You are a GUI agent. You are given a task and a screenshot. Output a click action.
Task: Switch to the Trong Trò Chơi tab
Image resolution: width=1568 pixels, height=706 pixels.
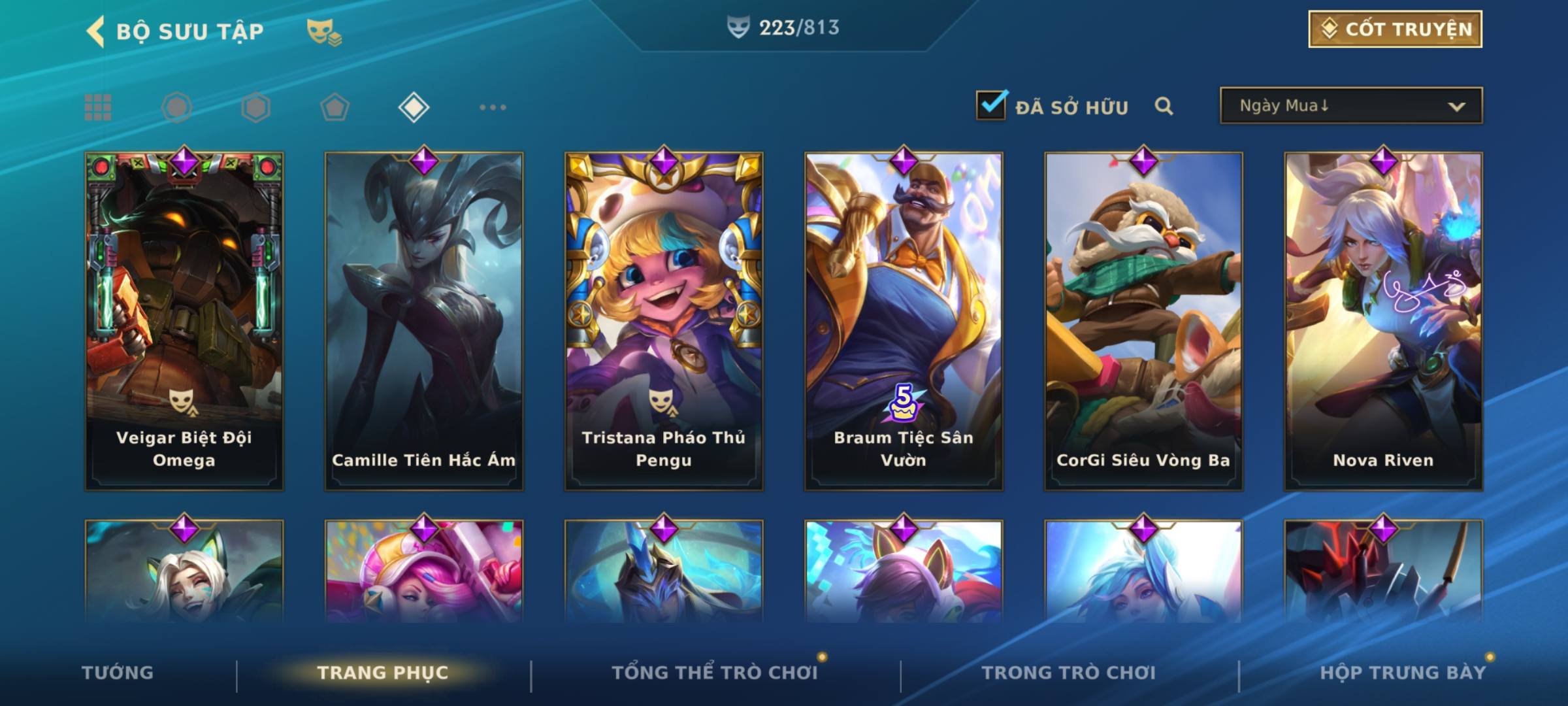point(1069,673)
